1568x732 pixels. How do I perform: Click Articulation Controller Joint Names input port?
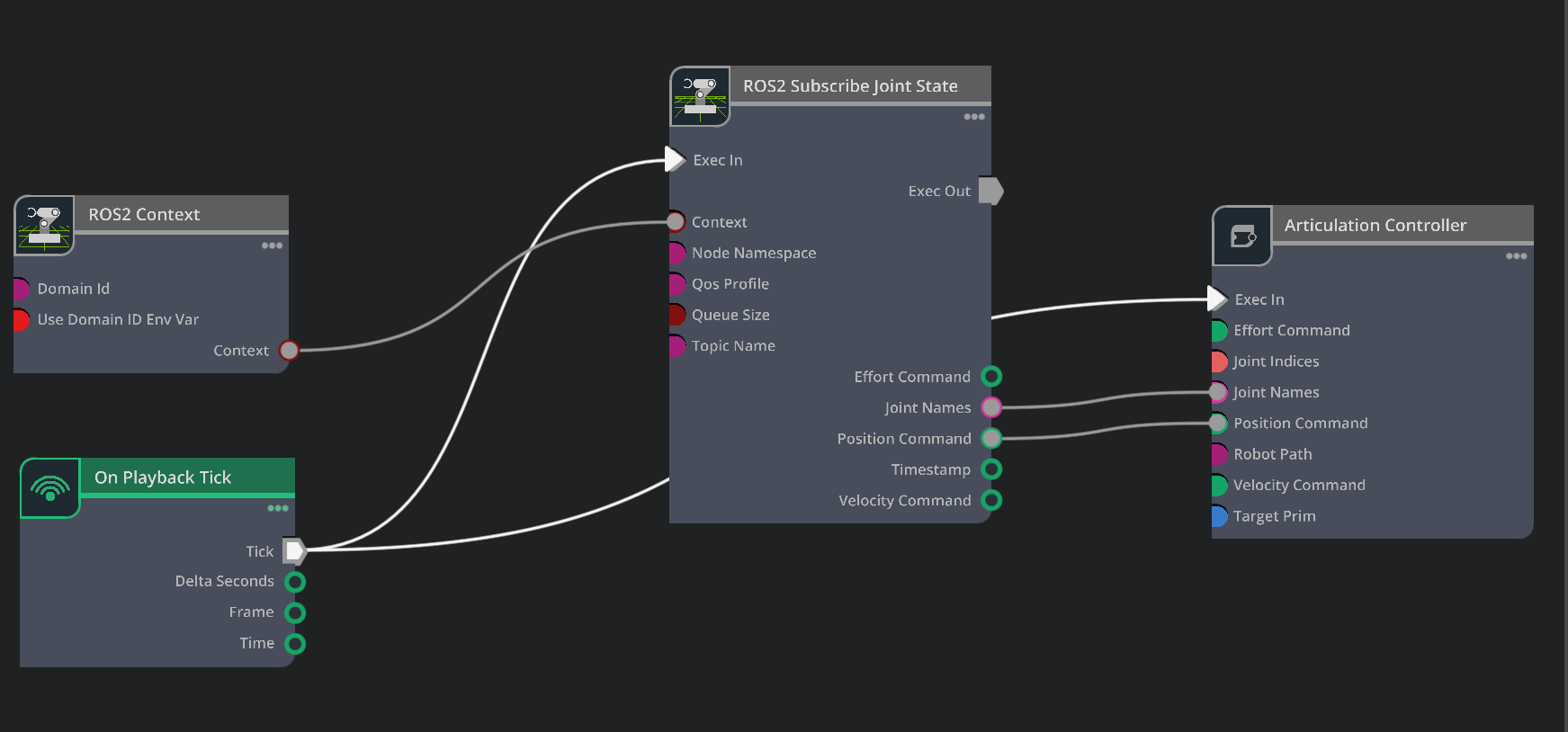tap(1217, 392)
